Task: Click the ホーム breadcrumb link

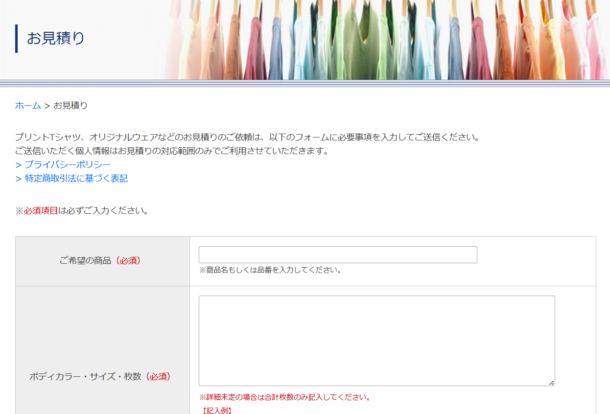Action: click(28, 105)
